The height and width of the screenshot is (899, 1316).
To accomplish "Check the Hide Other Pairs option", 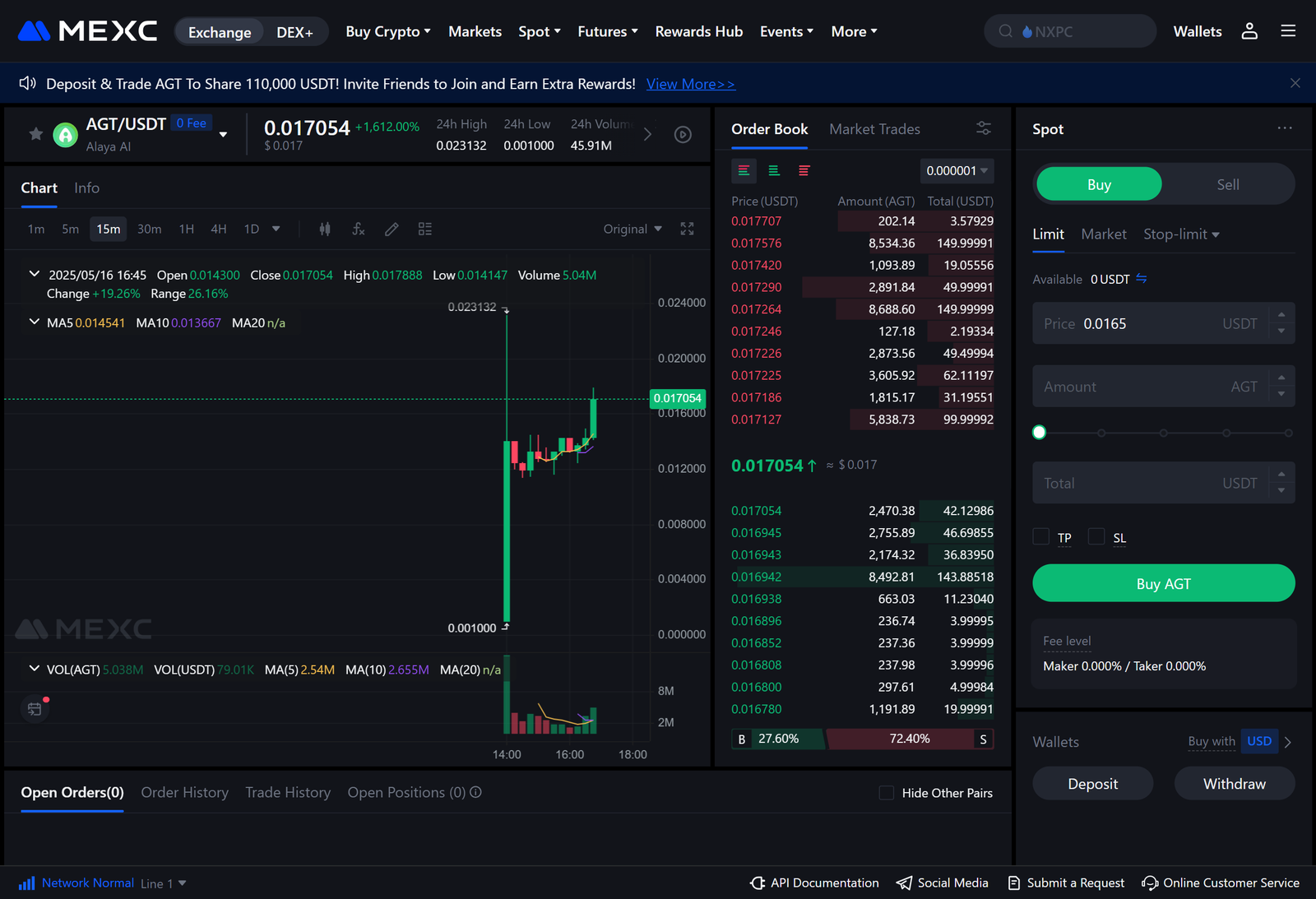I will pos(886,792).
